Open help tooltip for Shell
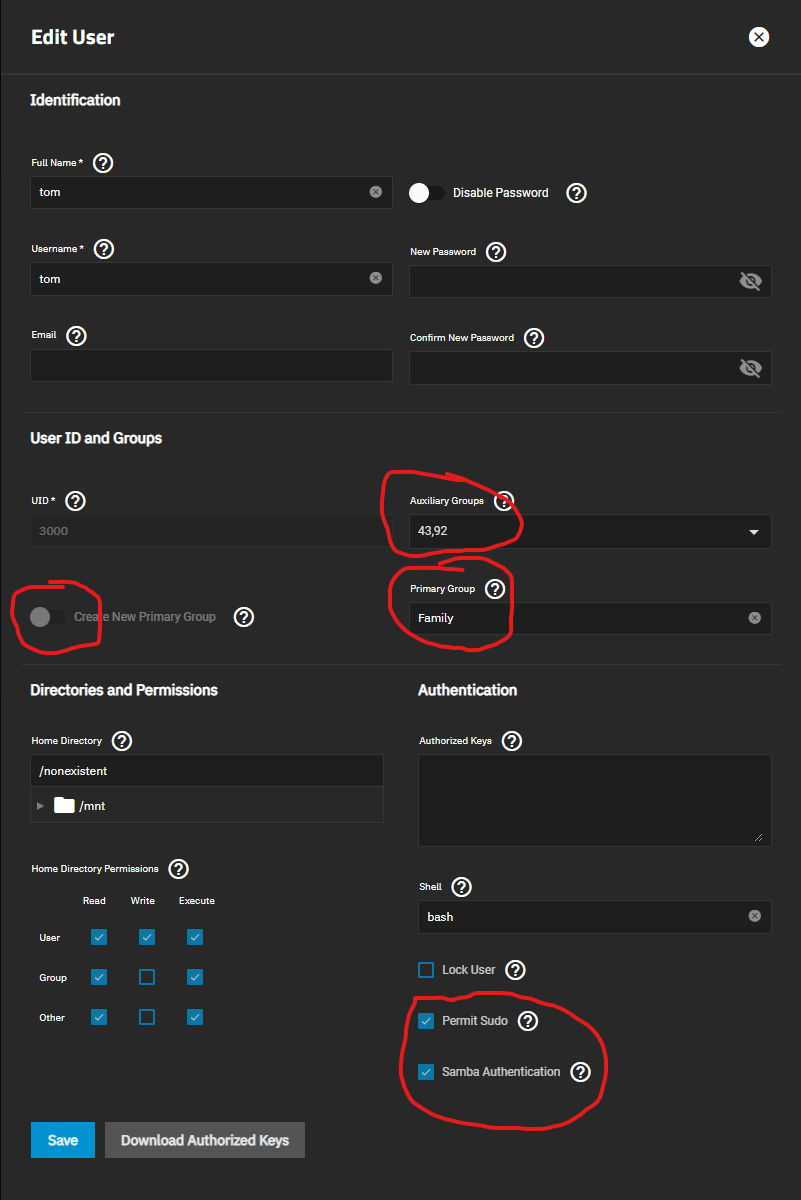Image resolution: width=801 pixels, height=1200 pixels. 461,887
